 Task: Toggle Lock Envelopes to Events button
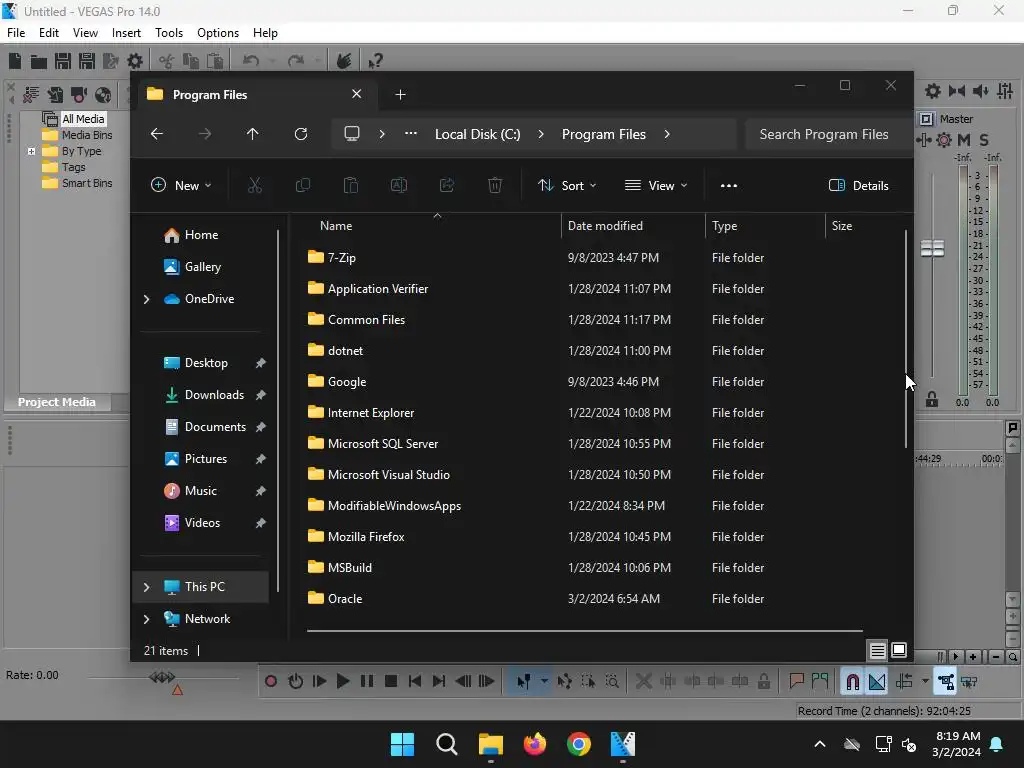946,681
